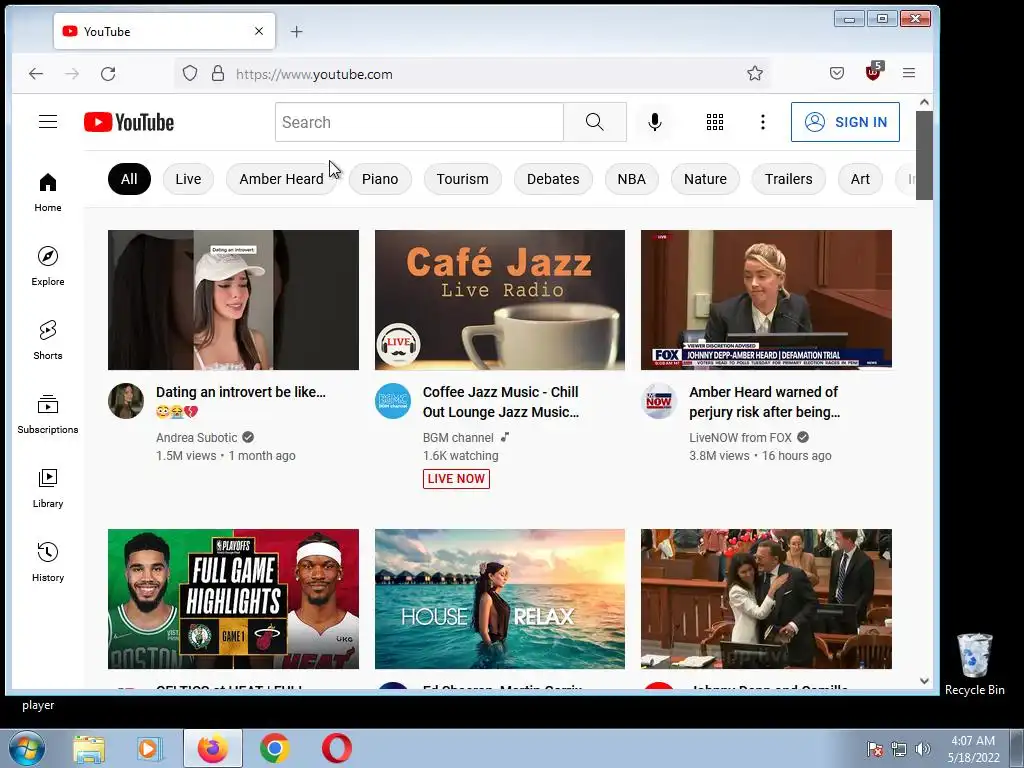
Task: Launch Opera from the taskbar
Action: click(337, 748)
